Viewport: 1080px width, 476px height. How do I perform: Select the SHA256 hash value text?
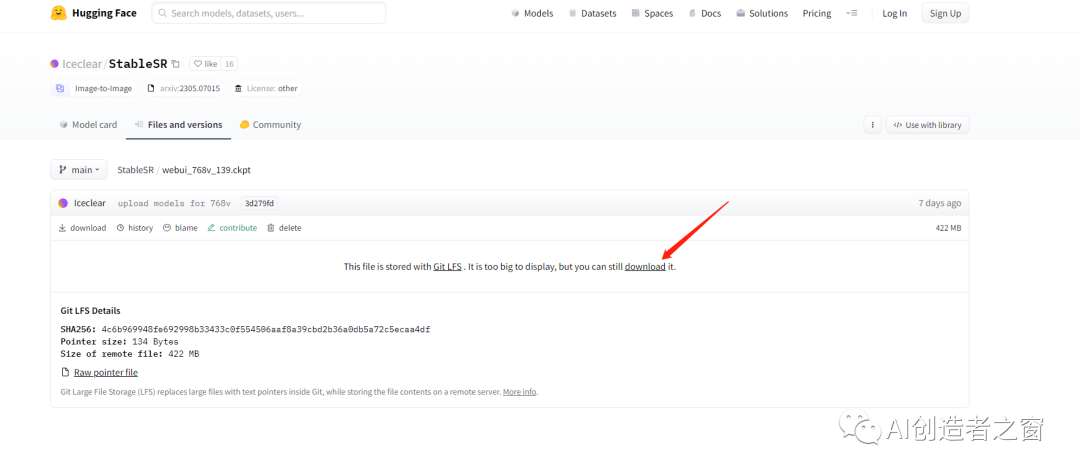point(266,329)
